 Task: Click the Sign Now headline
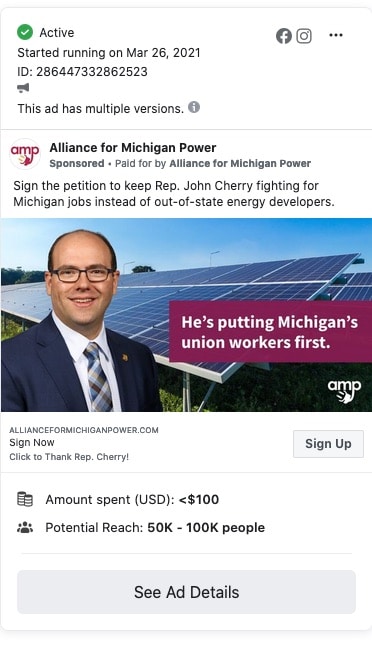[32, 442]
